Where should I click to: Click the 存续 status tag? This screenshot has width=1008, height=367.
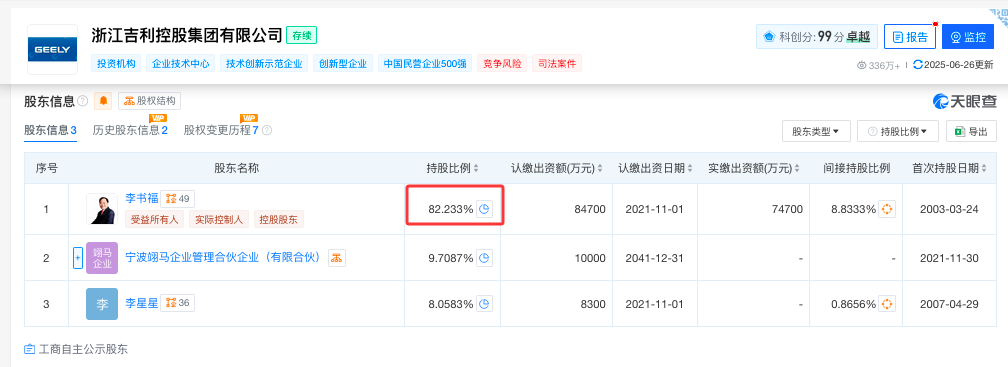pos(302,36)
